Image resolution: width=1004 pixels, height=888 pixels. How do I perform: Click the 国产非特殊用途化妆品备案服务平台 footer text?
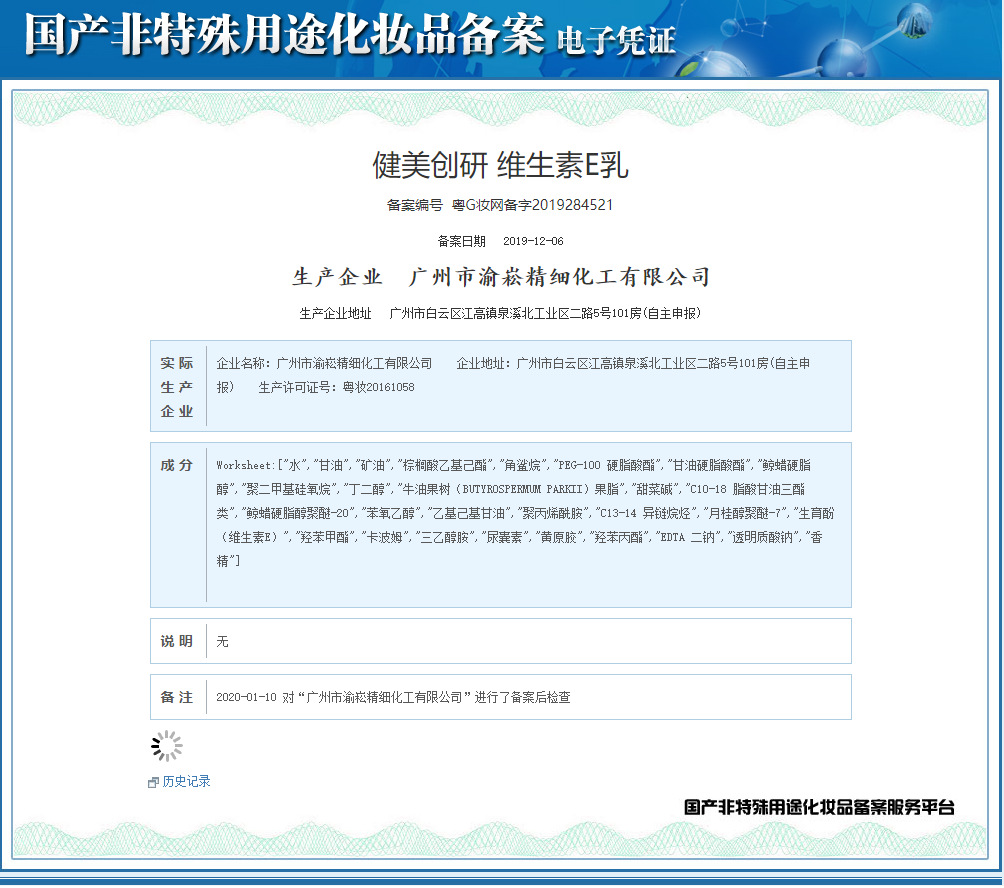point(819,807)
